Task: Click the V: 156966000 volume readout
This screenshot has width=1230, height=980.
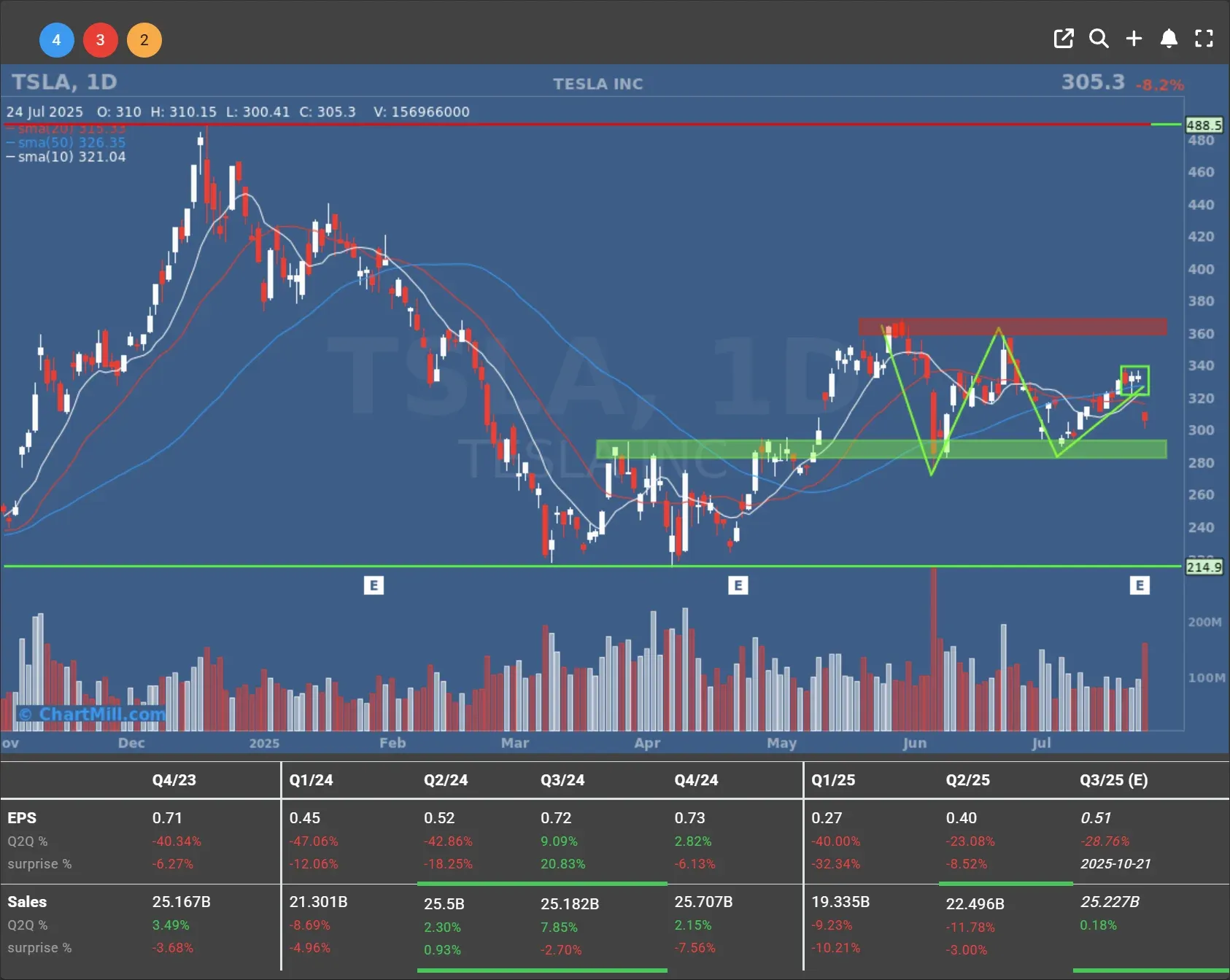Action: click(422, 112)
